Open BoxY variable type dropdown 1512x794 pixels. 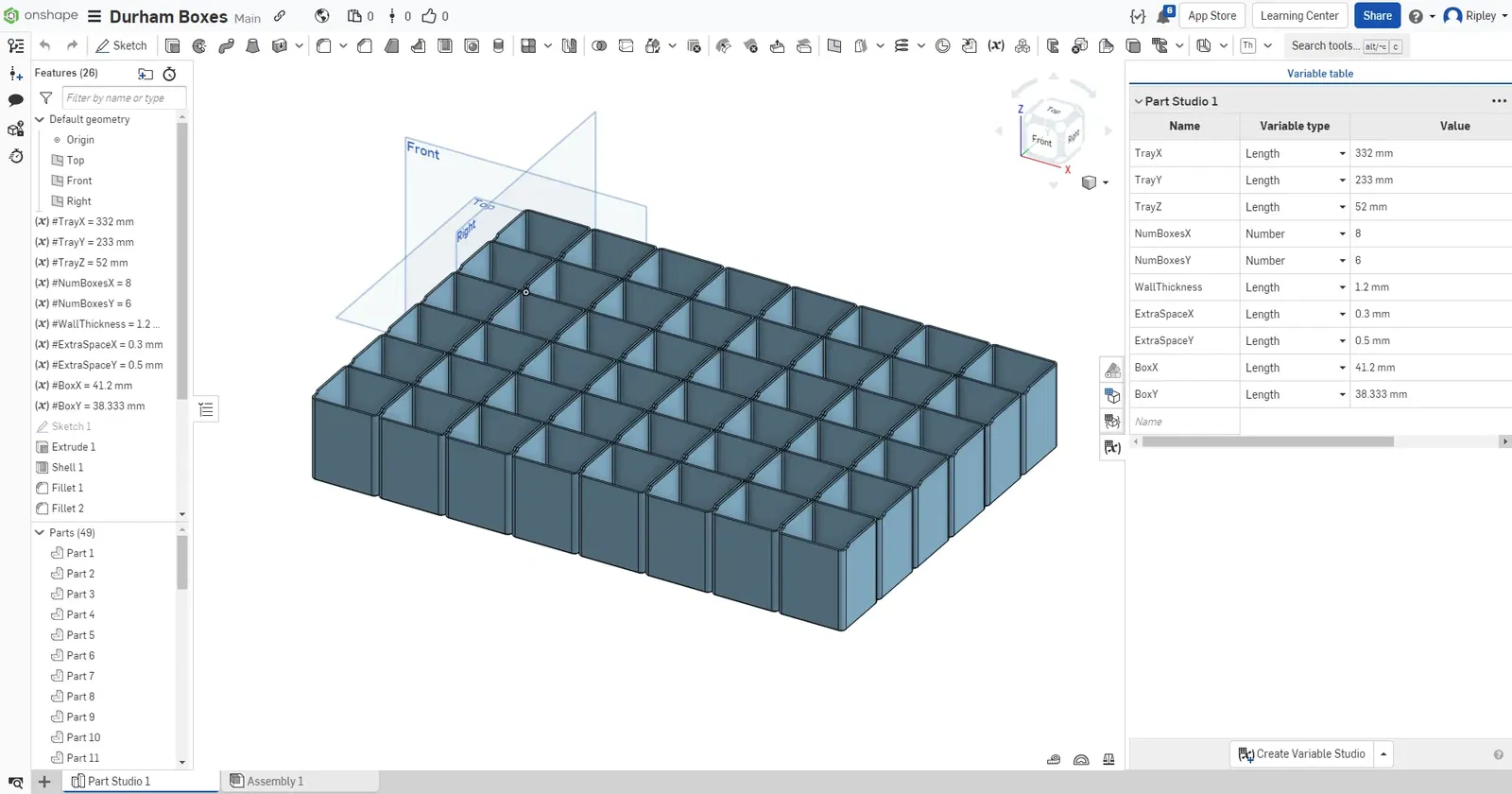point(1342,394)
